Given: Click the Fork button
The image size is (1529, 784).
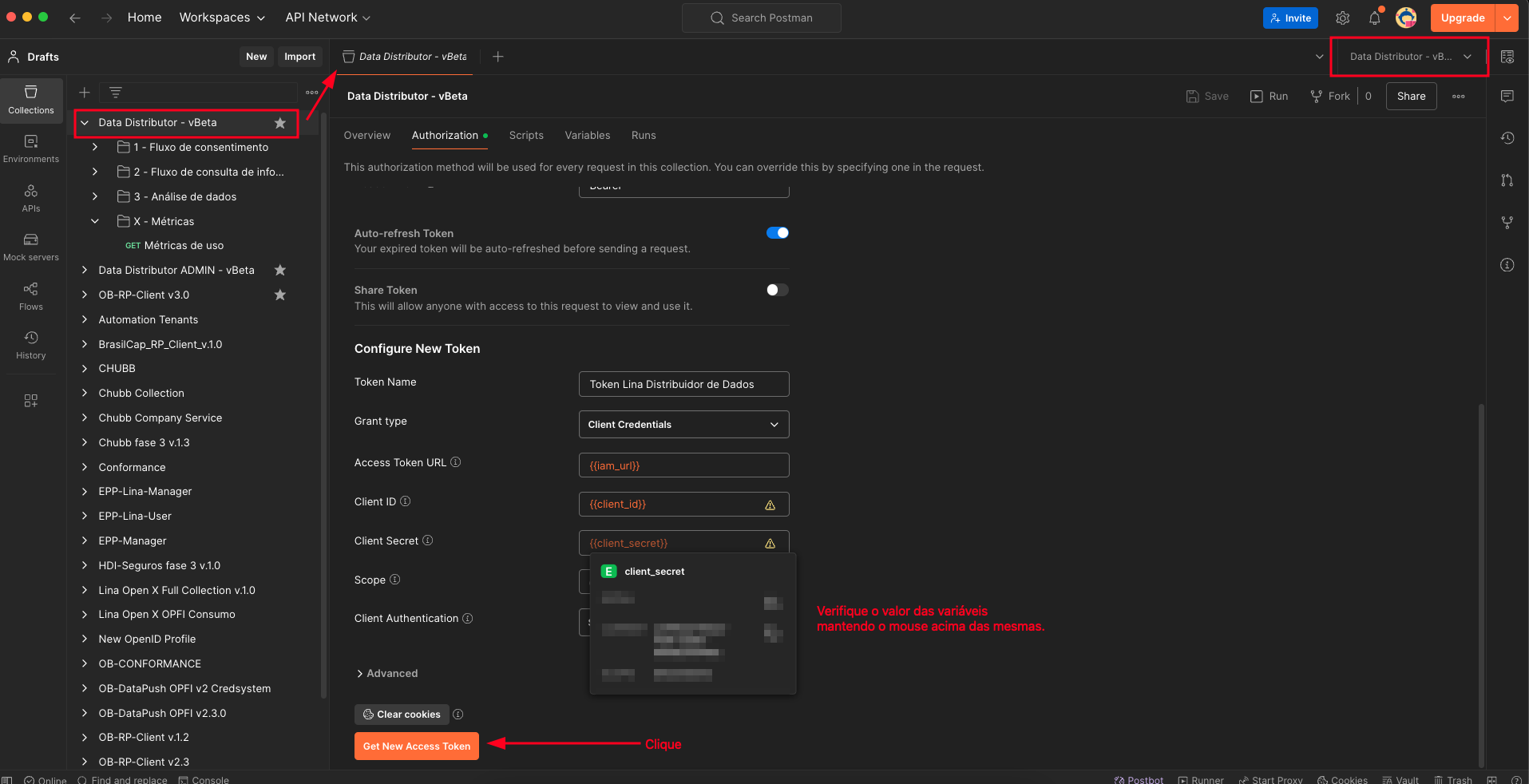Looking at the screenshot, I should pyautogui.click(x=1330, y=97).
